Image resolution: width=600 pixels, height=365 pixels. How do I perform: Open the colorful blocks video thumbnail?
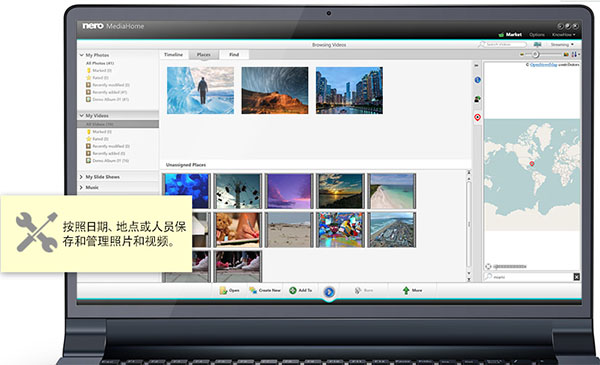pyautogui.click(x=340, y=230)
